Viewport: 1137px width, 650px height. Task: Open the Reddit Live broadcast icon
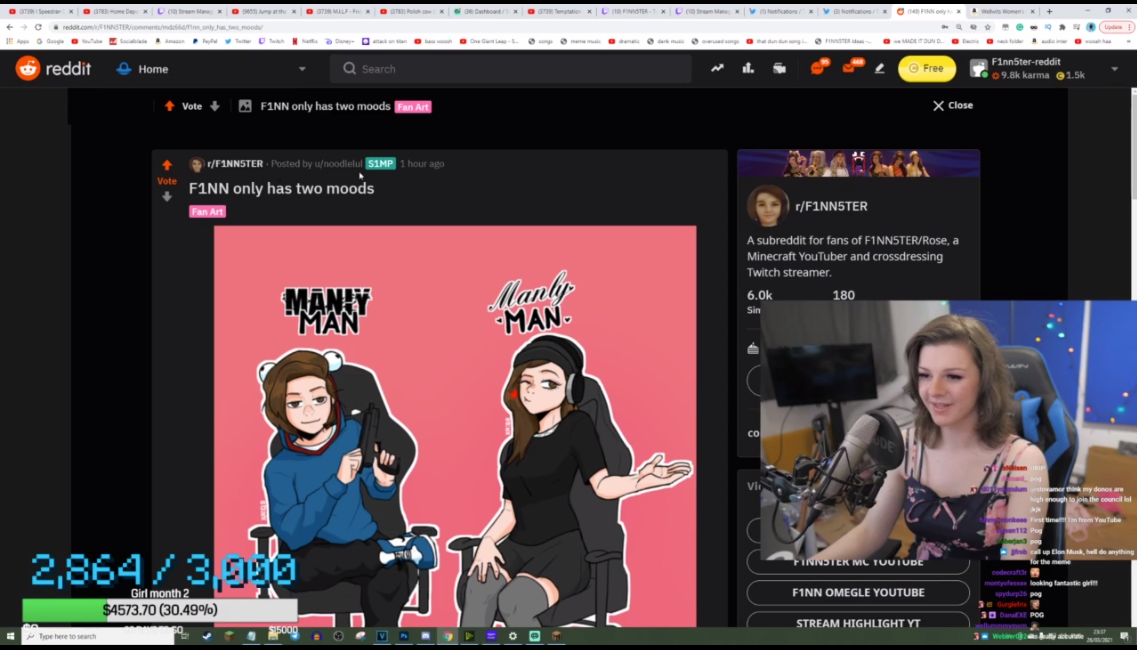pyautogui.click(x=780, y=68)
